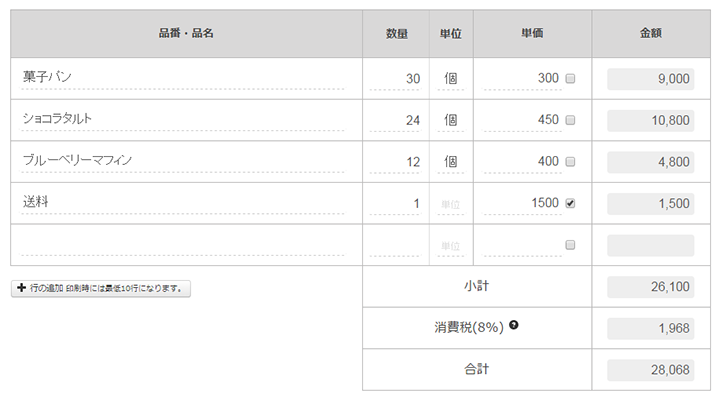718x397 pixels.
Task: Toggle the checkbox beside unit price 400
Action: click(x=570, y=162)
